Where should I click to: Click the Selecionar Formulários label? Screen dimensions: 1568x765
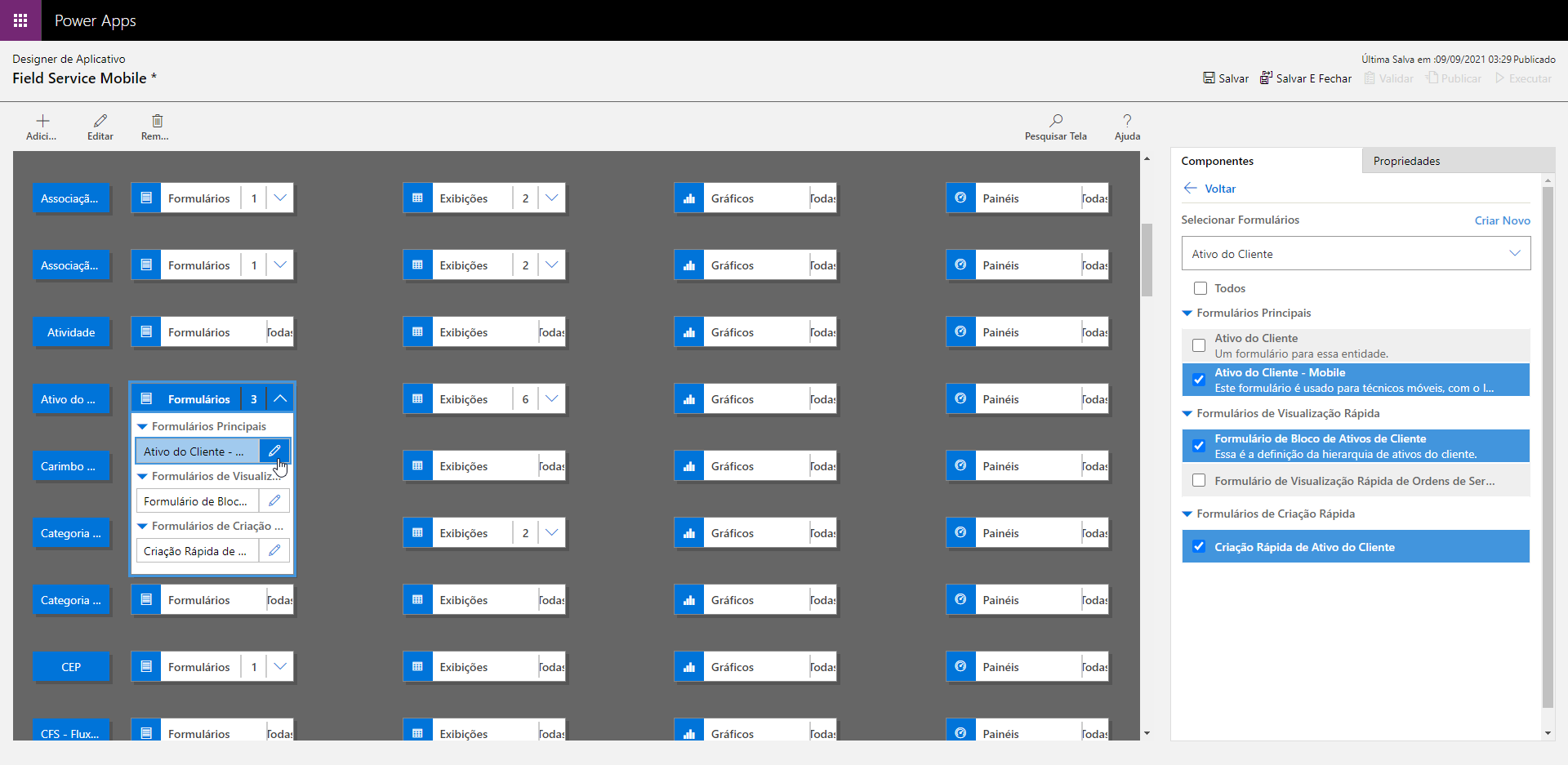pos(1240,220)
